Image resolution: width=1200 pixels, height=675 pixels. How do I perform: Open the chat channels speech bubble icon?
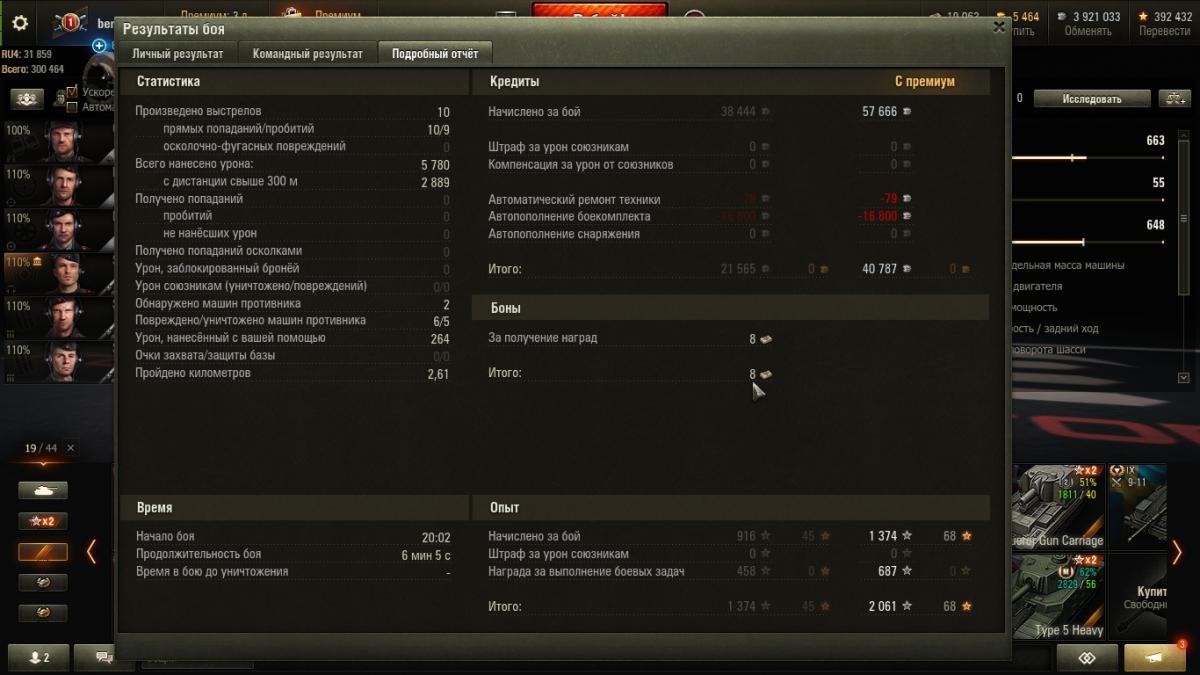point(103,657)
